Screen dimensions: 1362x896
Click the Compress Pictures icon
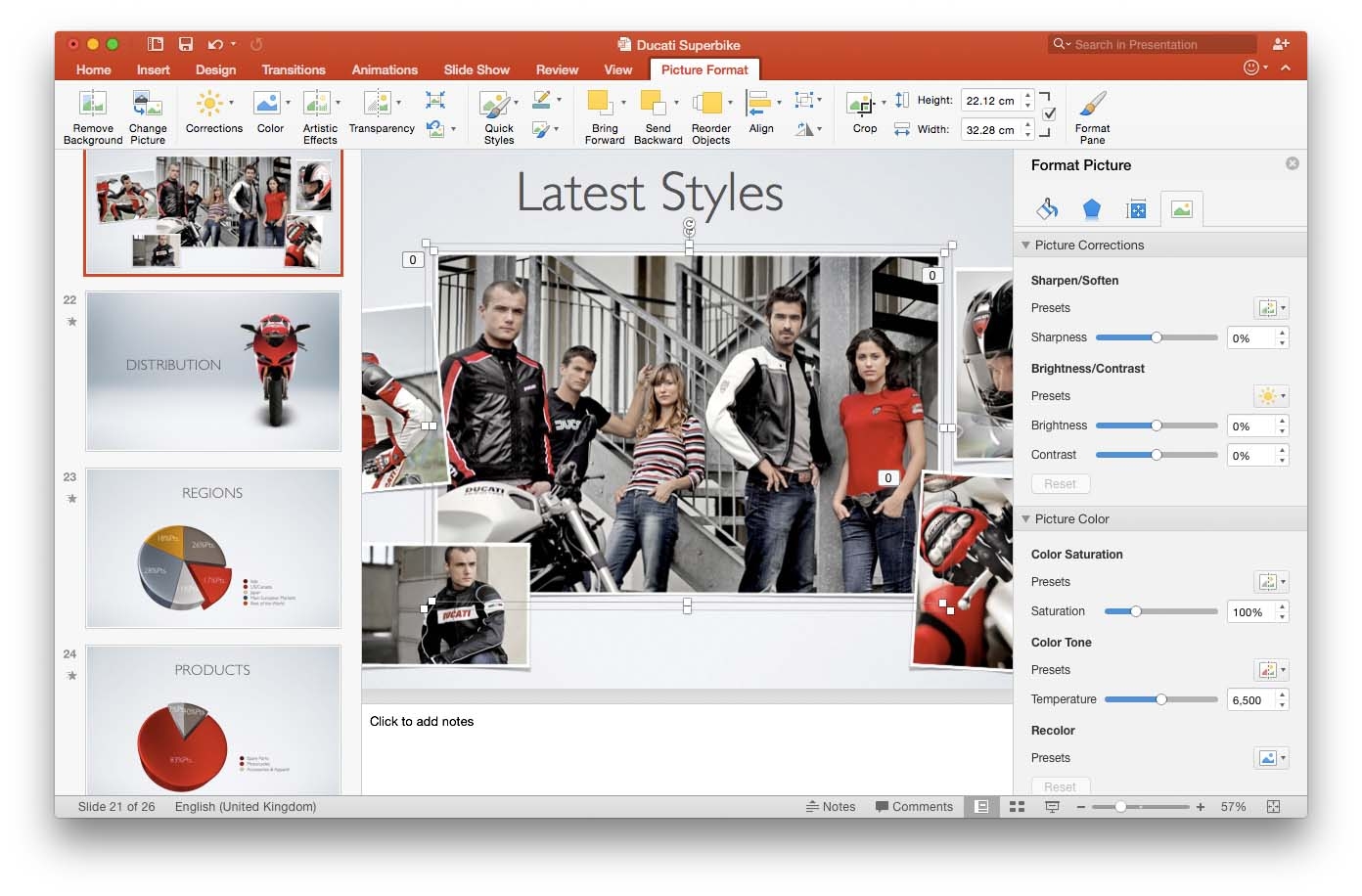tap(435, 100)
